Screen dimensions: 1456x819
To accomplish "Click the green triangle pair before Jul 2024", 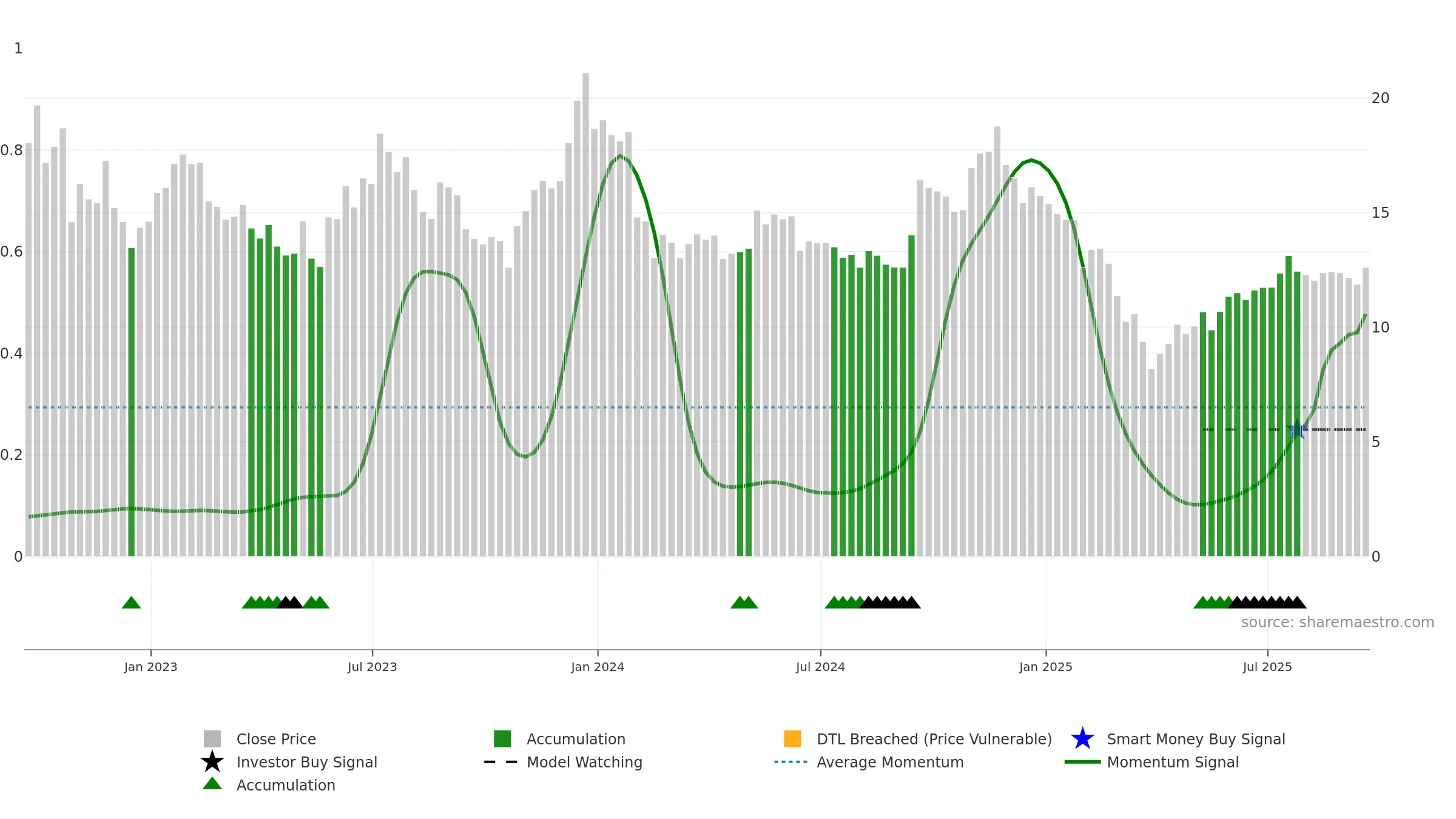I will 744,602.
